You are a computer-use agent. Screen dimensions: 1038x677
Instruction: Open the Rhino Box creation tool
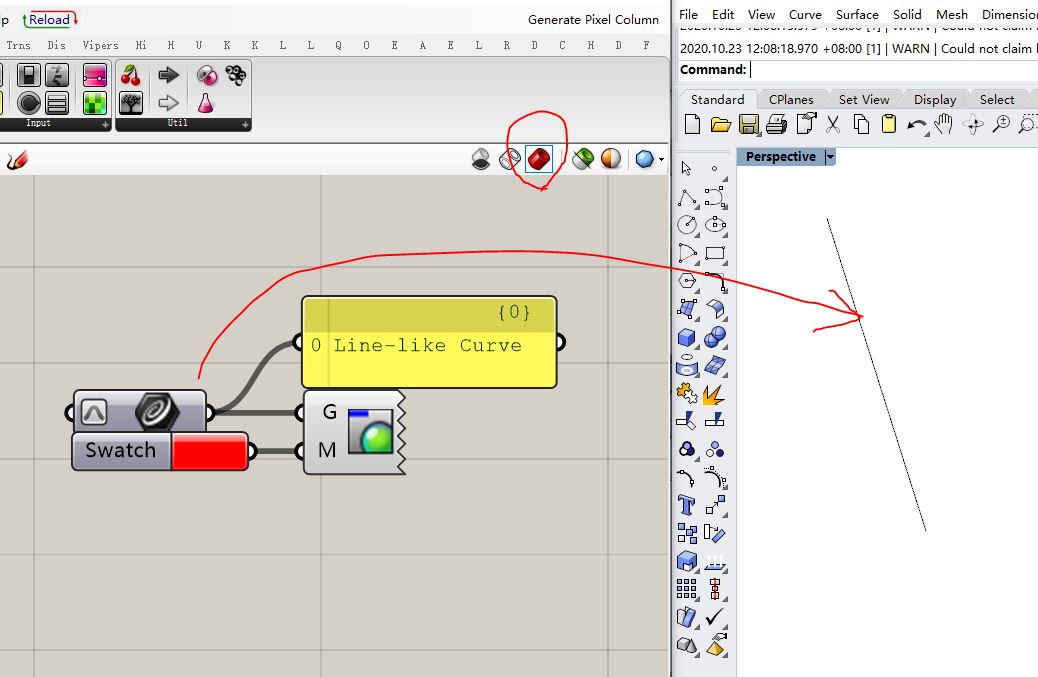point(687,337)
